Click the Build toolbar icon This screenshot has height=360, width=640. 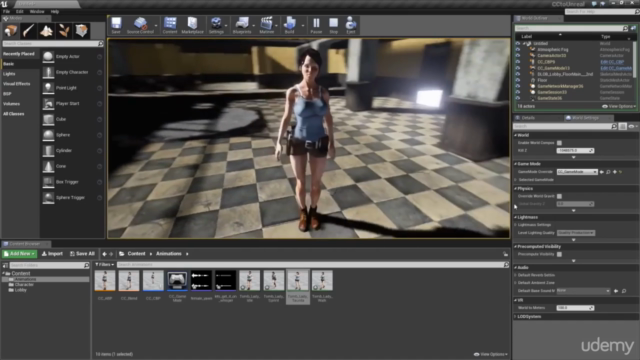(290, 25)
